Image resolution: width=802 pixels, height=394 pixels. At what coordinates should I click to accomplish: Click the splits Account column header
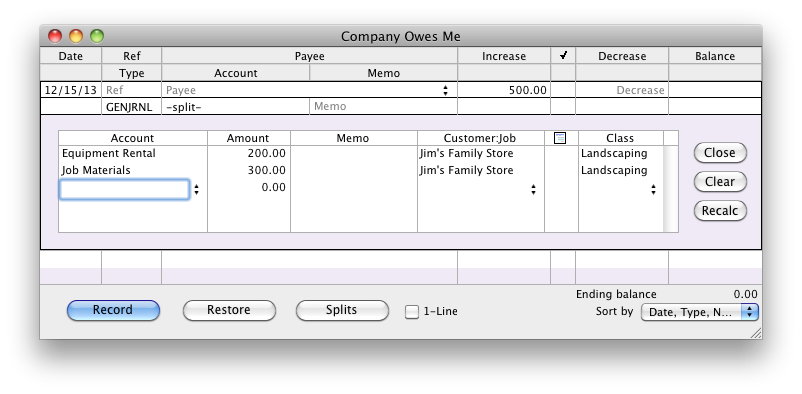pos(132,138)
